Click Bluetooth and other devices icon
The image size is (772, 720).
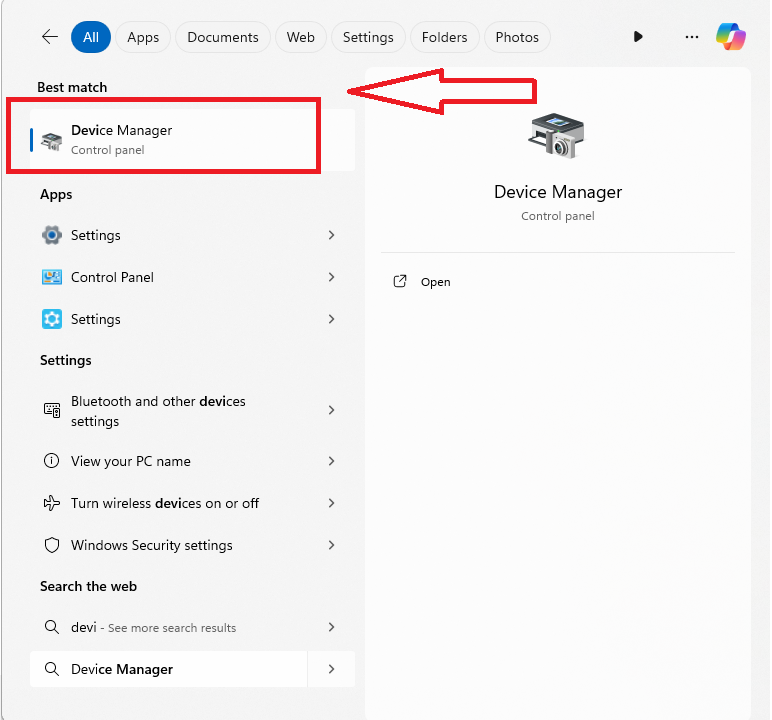tap(52, 410)
